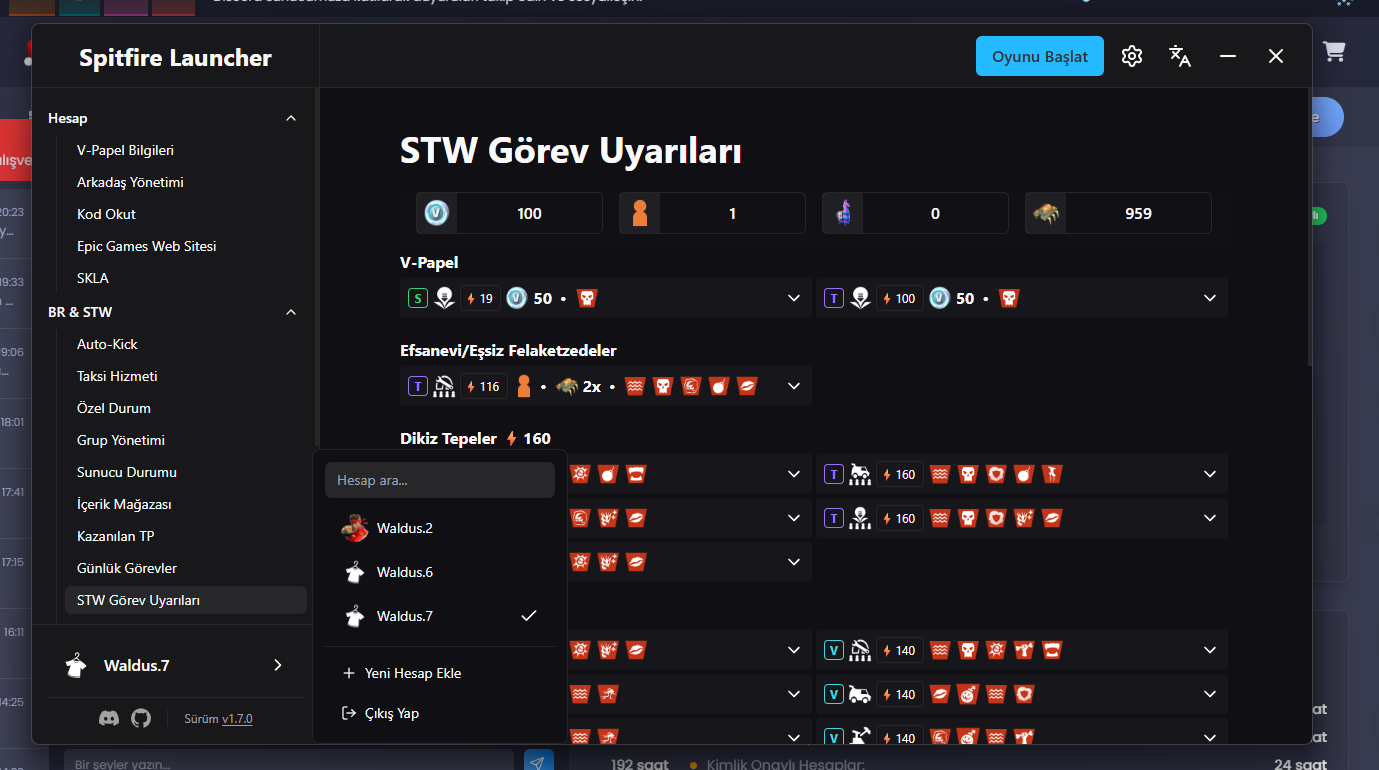Image resolution: width=1379 pixels, height=770 pixels.
Task: Open the language translation selector icon
Action: tap(1180, 56)
